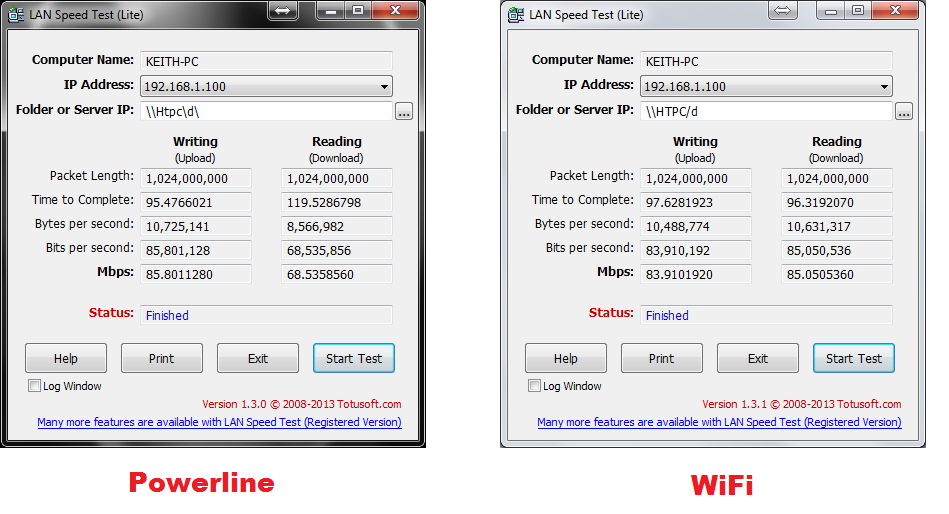949x514 pixels.
Task: Click writing Packet Length field in Powerline window
Action: click(196, 179)
